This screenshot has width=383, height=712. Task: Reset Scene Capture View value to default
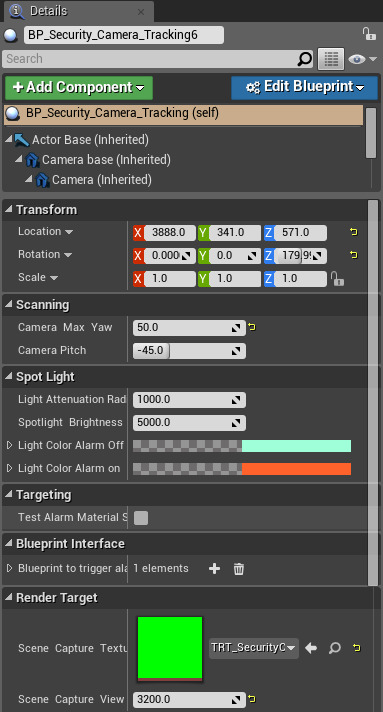(x=252, y=699)
